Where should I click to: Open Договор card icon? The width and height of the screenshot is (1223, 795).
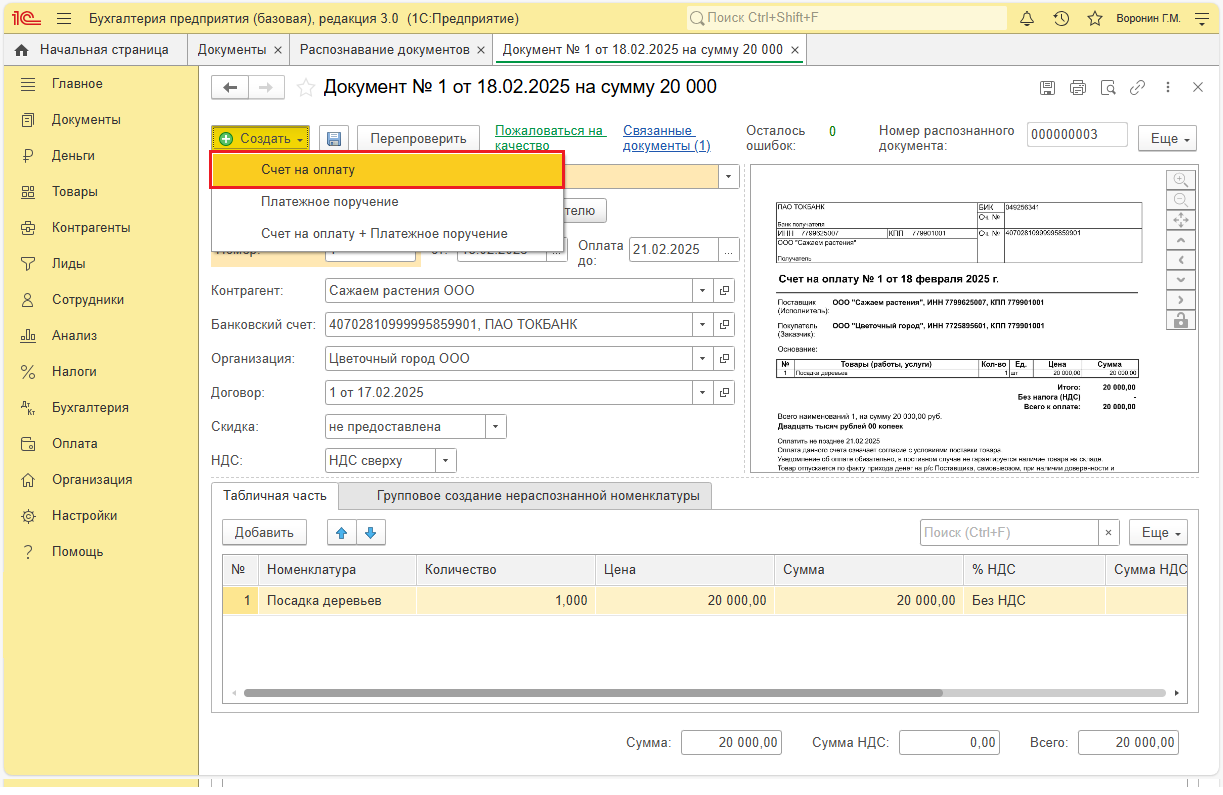click(724, 393)
